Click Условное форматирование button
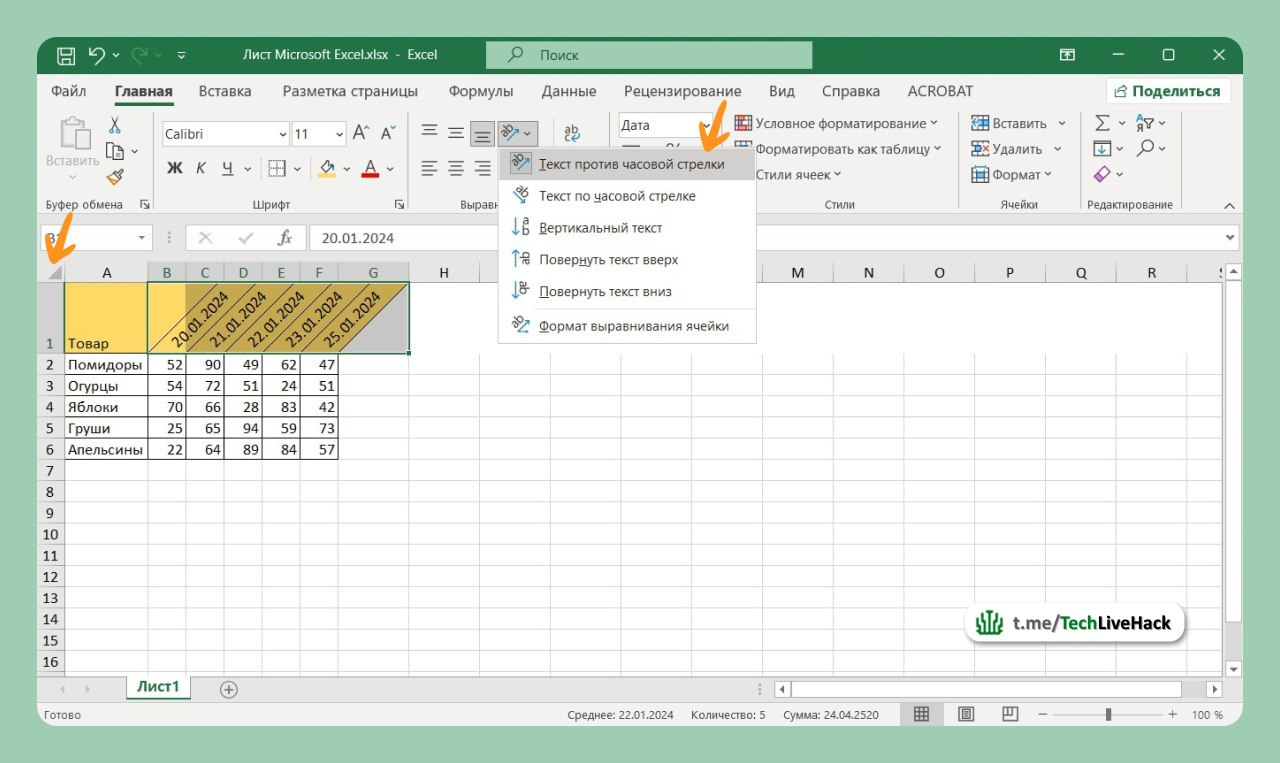The height and width of the screenshot is (763, 1280). (x=838, y=123)
